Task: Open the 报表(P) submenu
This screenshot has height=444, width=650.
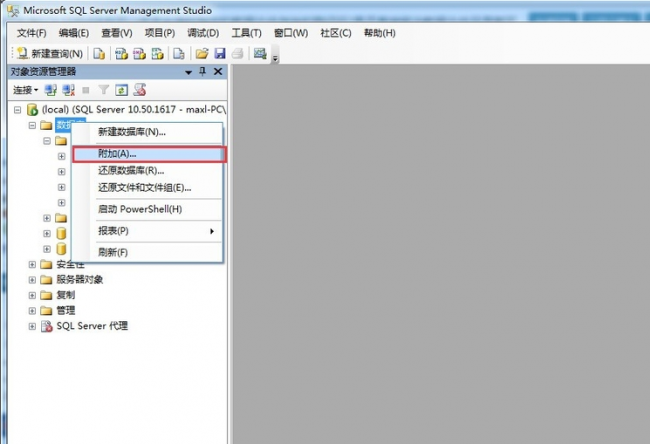Action: tap(148, 231)
